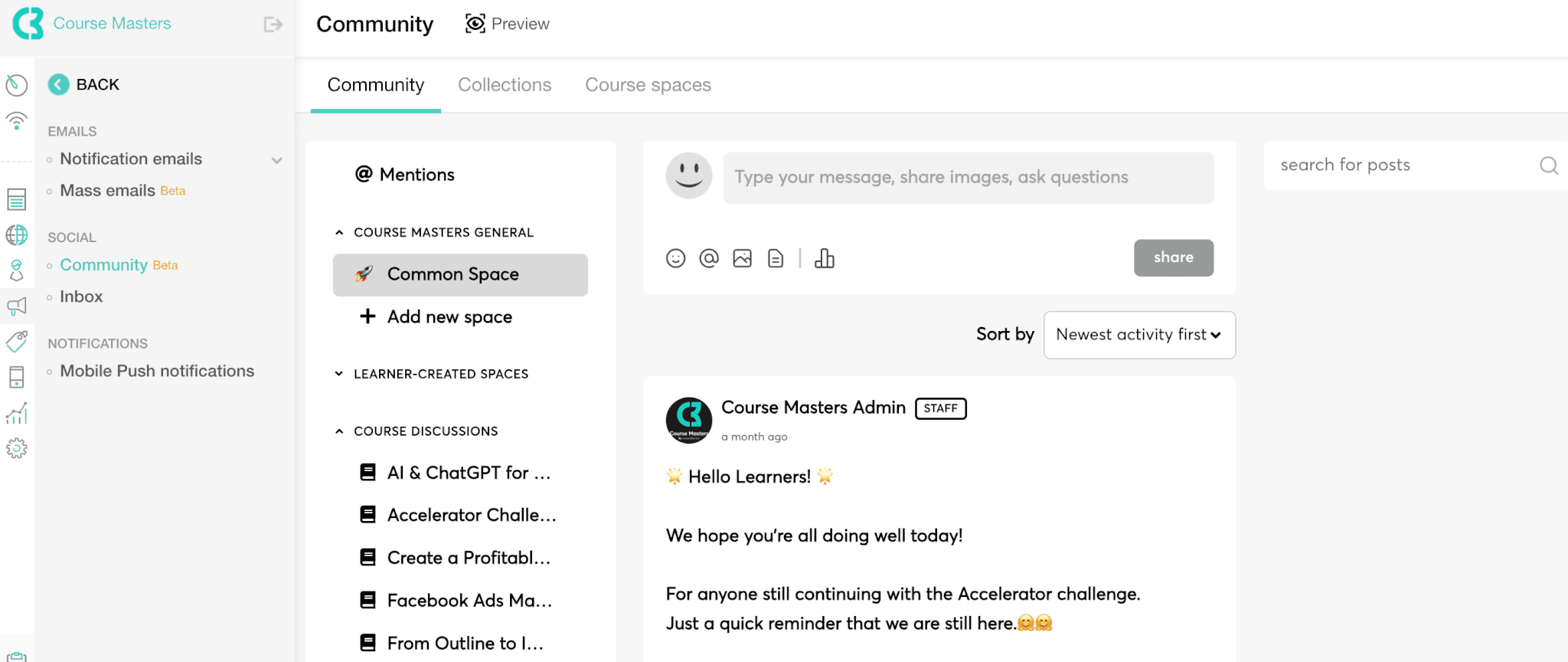Click the message input field

(x=969, y=178)
